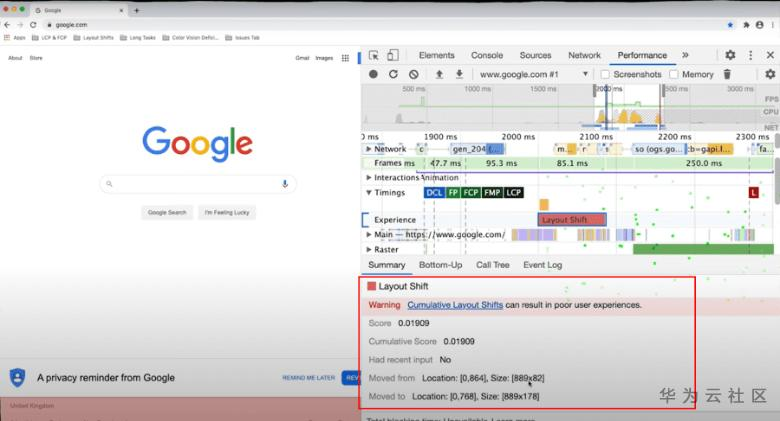The image size is (780, 421).
Task: Open the Apps bookmarks shortcut
Action: pyautogui.click(x=15, y=38)
